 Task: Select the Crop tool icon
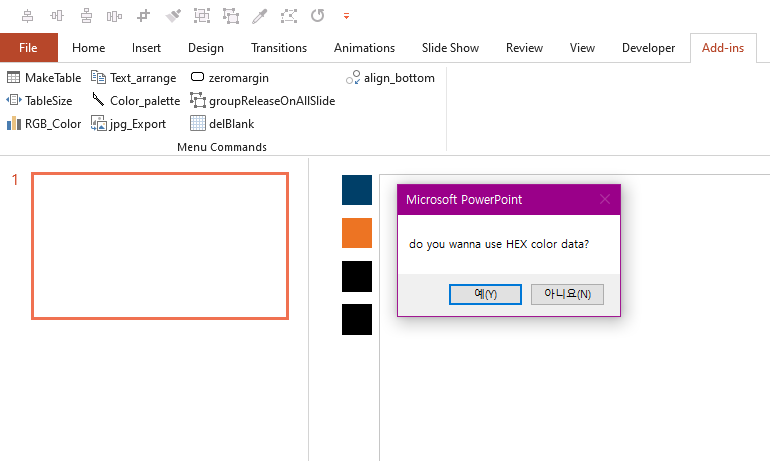tap(143, 16)
